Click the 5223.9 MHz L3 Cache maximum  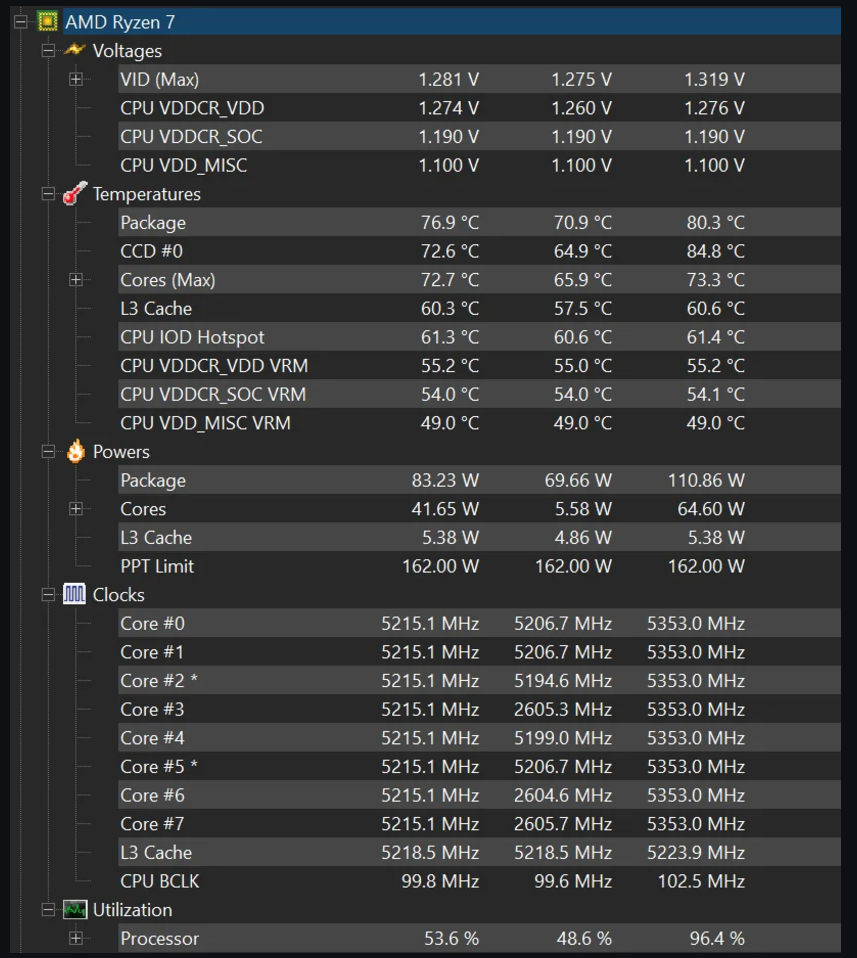pyautogui.click(x=696, y=852)
